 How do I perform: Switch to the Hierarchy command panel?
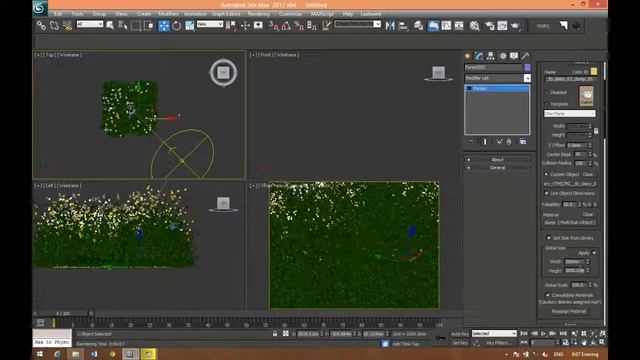[x=491, y=56]
